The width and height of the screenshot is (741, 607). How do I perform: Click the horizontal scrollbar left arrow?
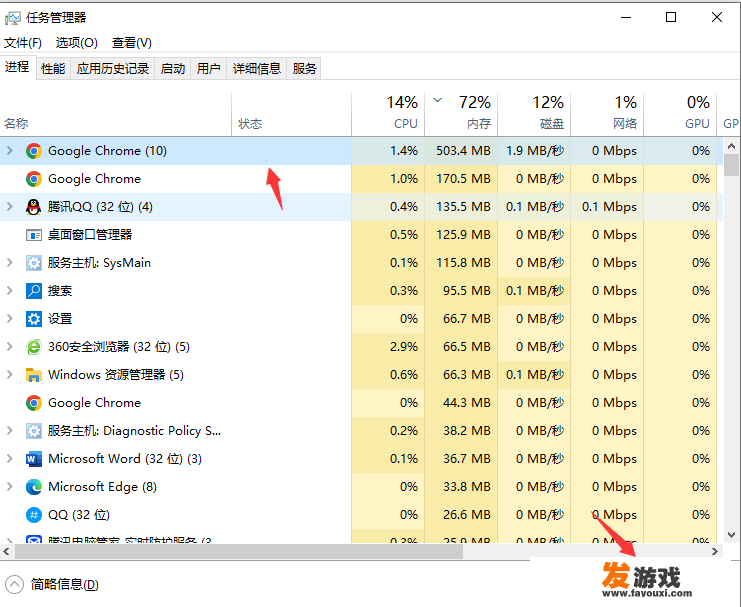click(x=7, y=552)
